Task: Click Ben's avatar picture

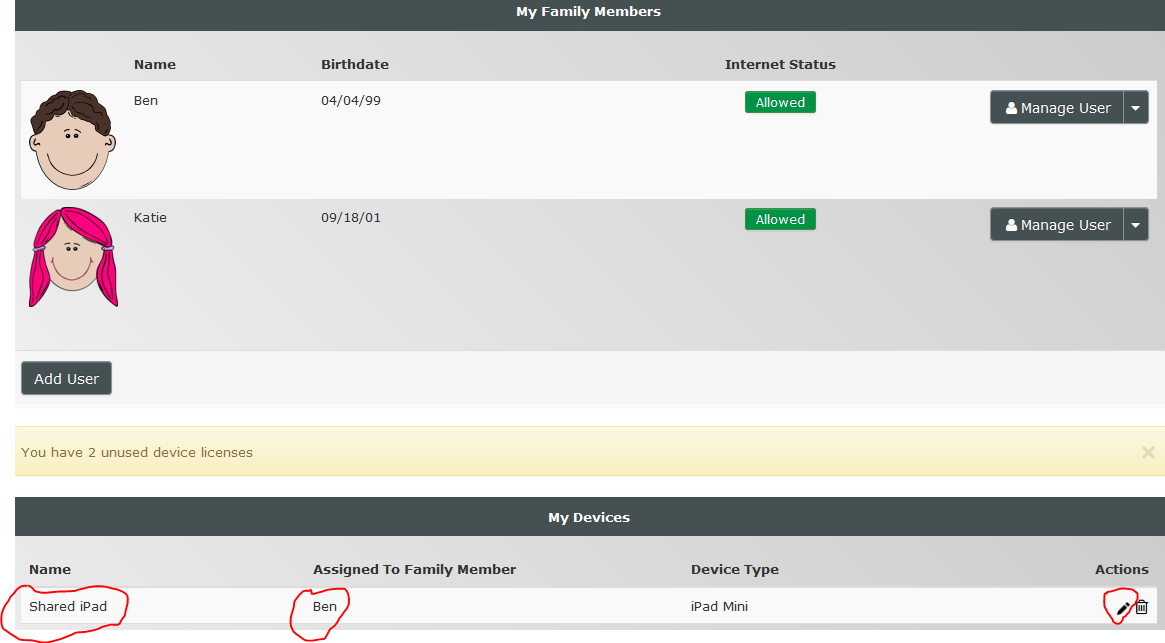Action: (71, 140)
